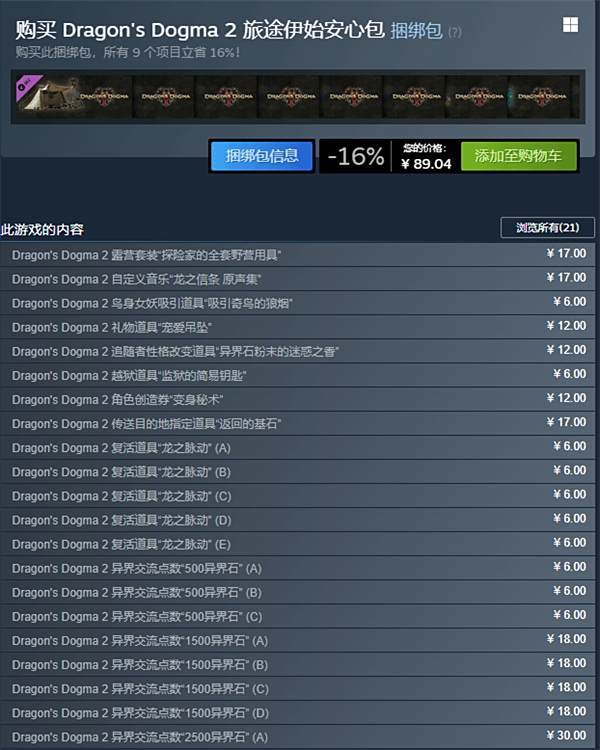Screen dimensions: 600x750
Task: Click the 浏览所有(21) button
Action: pos(547,227)
